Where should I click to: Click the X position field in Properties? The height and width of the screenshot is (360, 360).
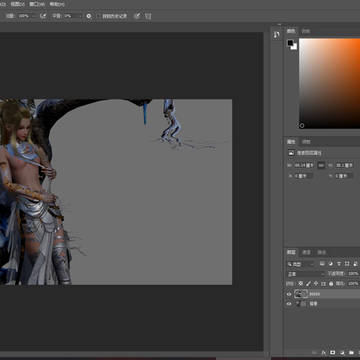tap(303, 176)
